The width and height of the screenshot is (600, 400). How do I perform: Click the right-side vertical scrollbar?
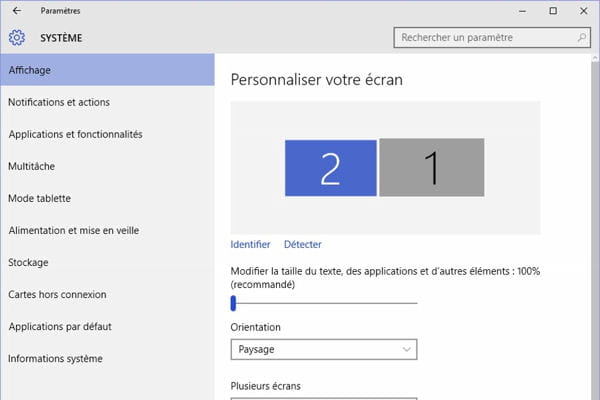(595, 227)
